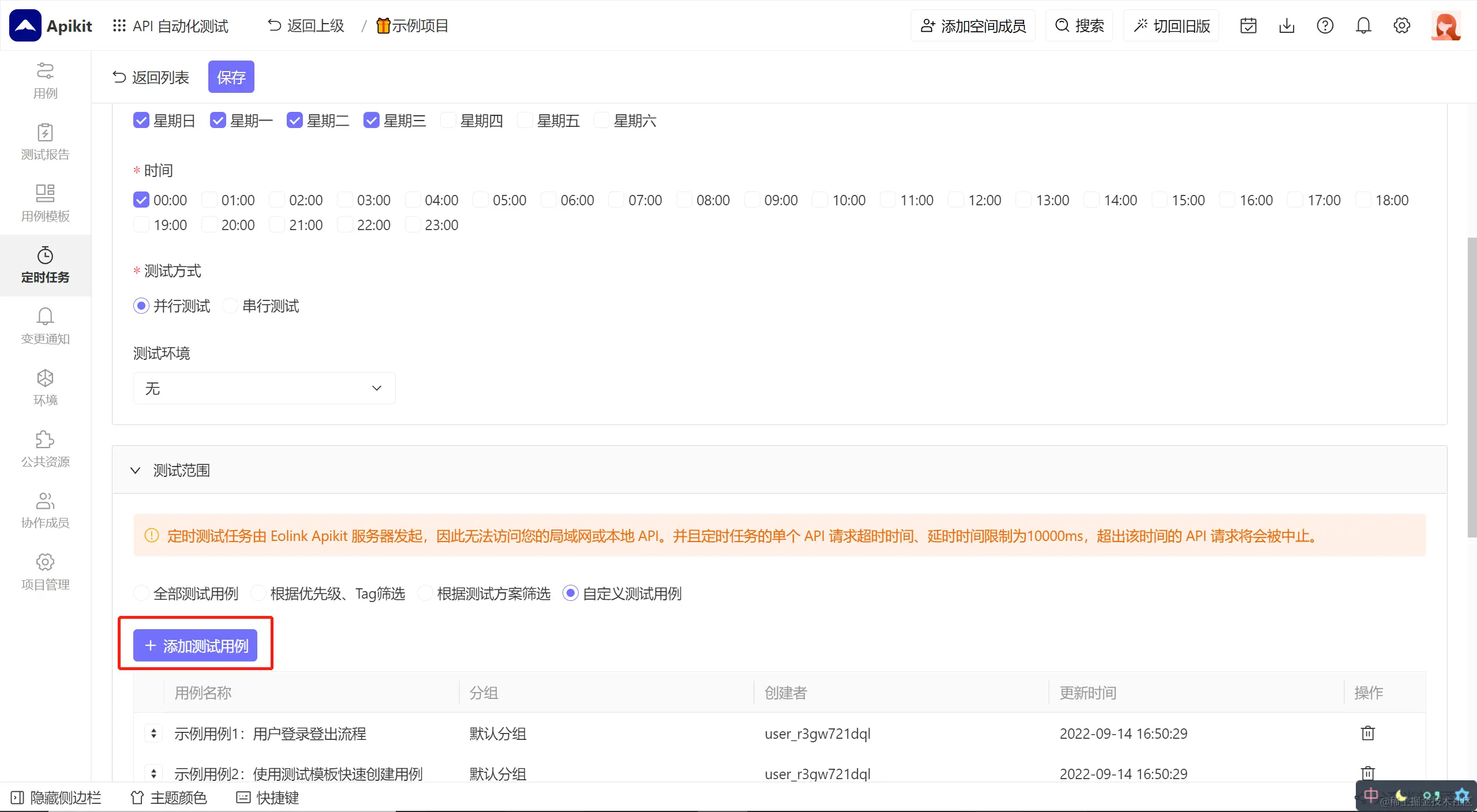Select 全部测试用例 radio option
The width and height of the screenshot is (1477, 812).
click(141, 593)
